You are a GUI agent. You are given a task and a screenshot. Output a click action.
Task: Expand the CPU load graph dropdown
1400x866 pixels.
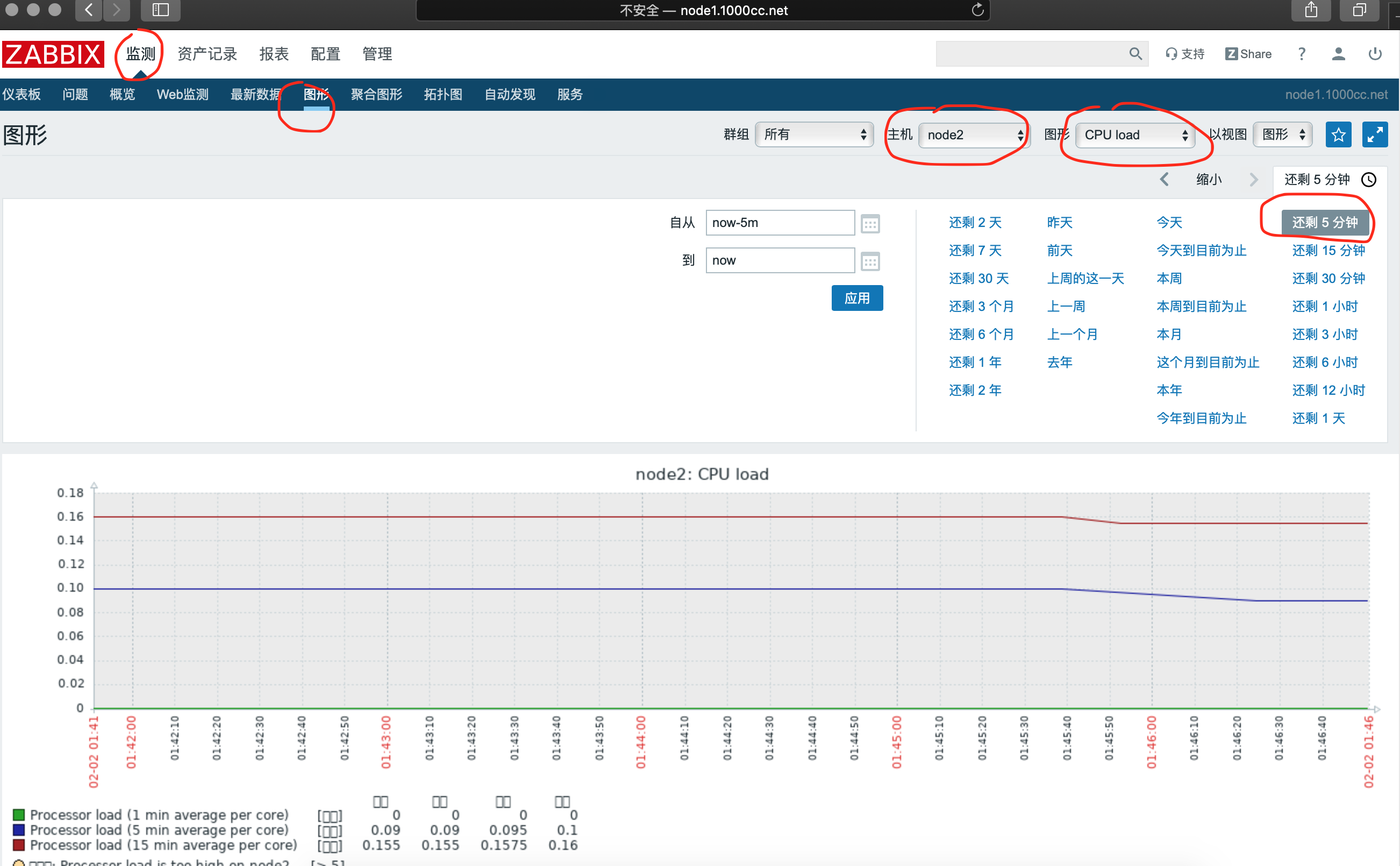coord(1135,135)
